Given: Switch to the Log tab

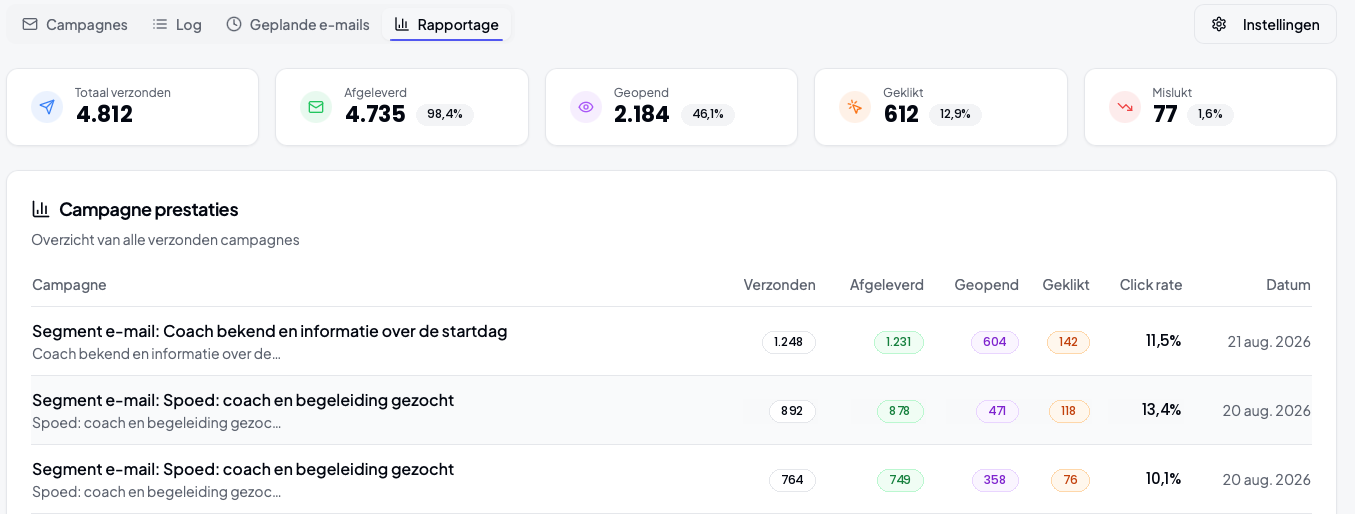Looking at the screenshot, I should [x=177, y=24].
